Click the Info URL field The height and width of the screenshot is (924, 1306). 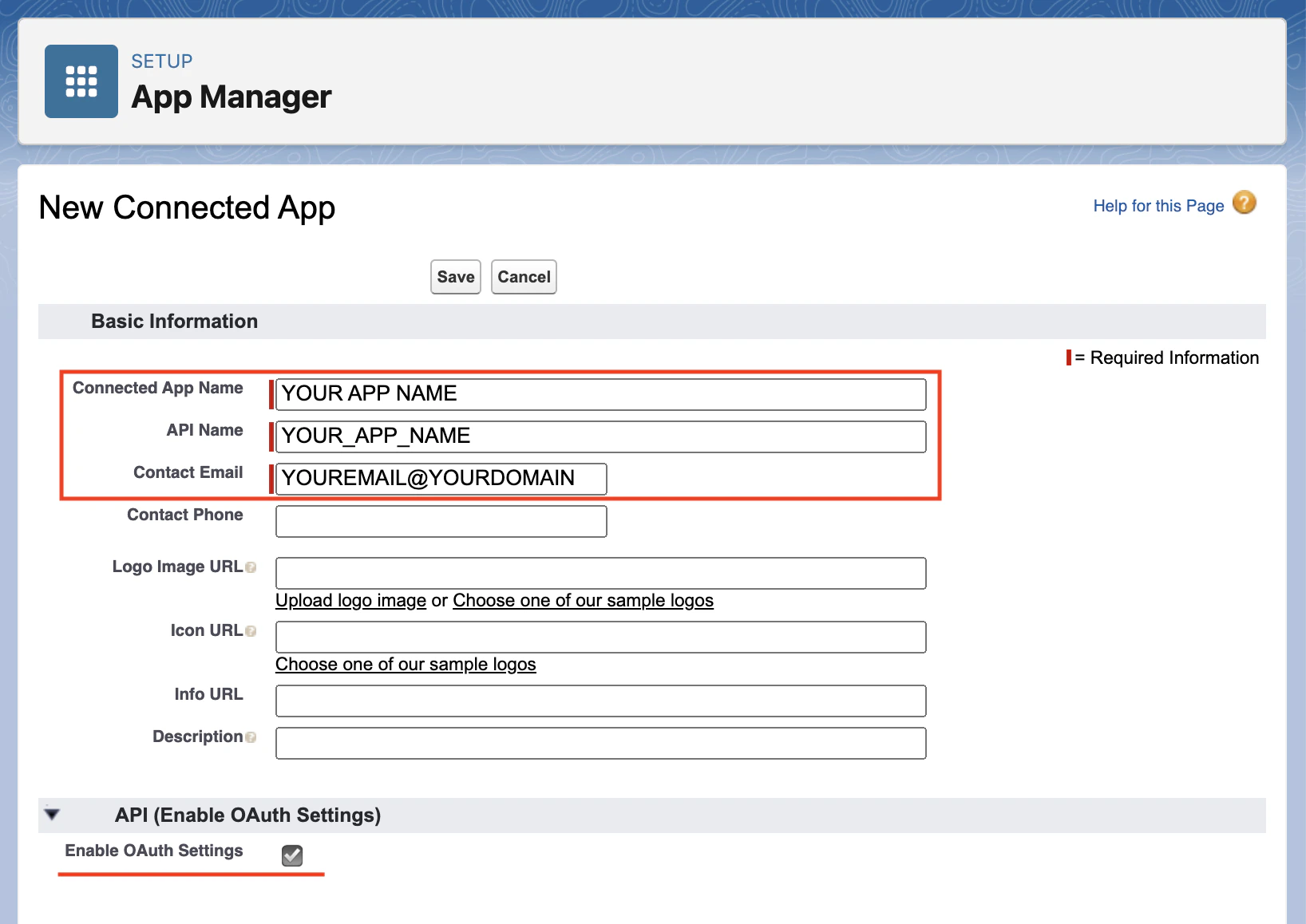600,701
